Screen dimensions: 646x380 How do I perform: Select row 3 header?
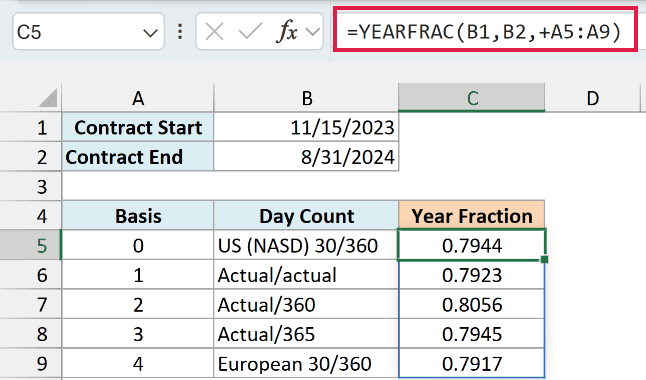coord(31,186)
